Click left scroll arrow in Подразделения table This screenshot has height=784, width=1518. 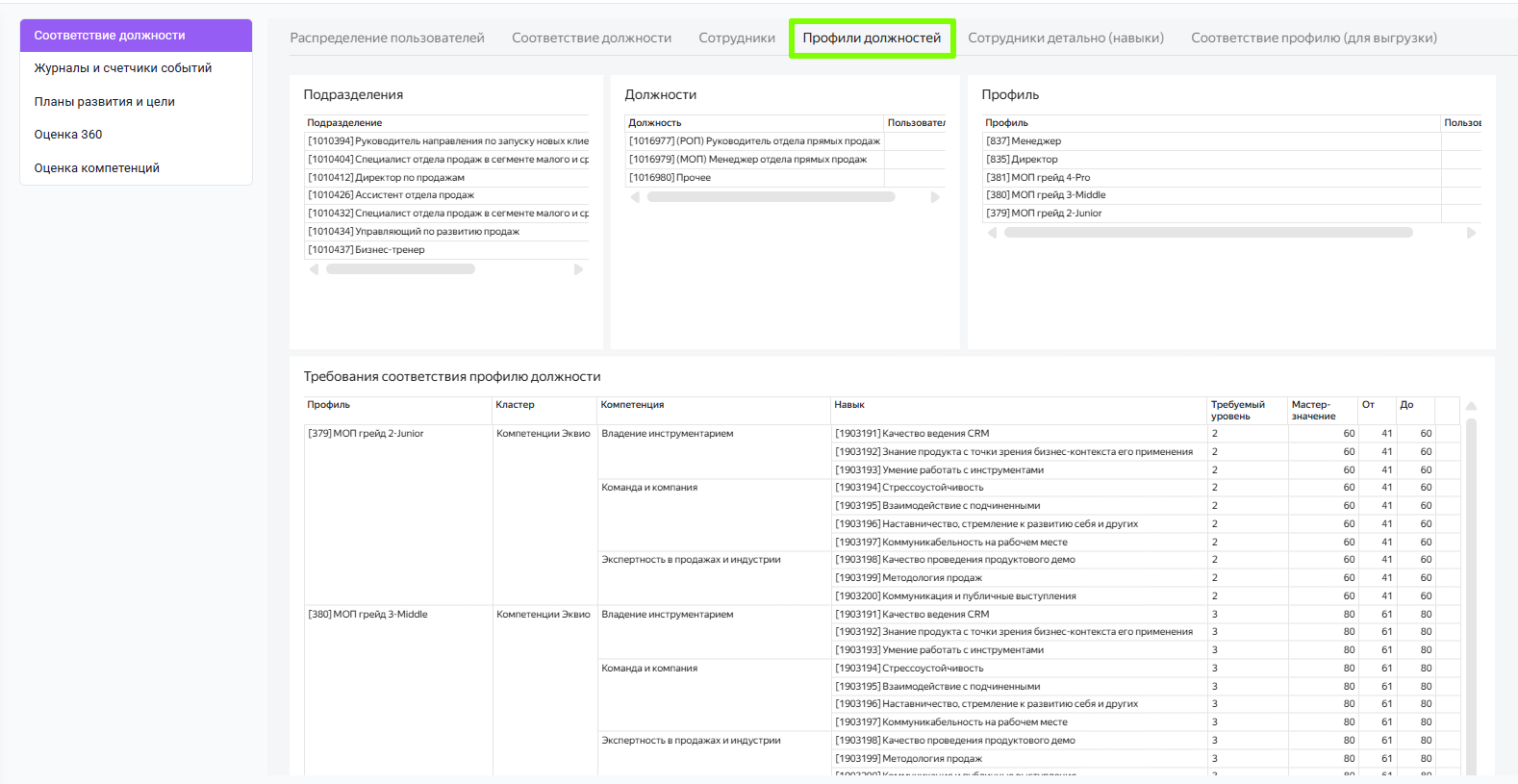(x=314, y=269)
